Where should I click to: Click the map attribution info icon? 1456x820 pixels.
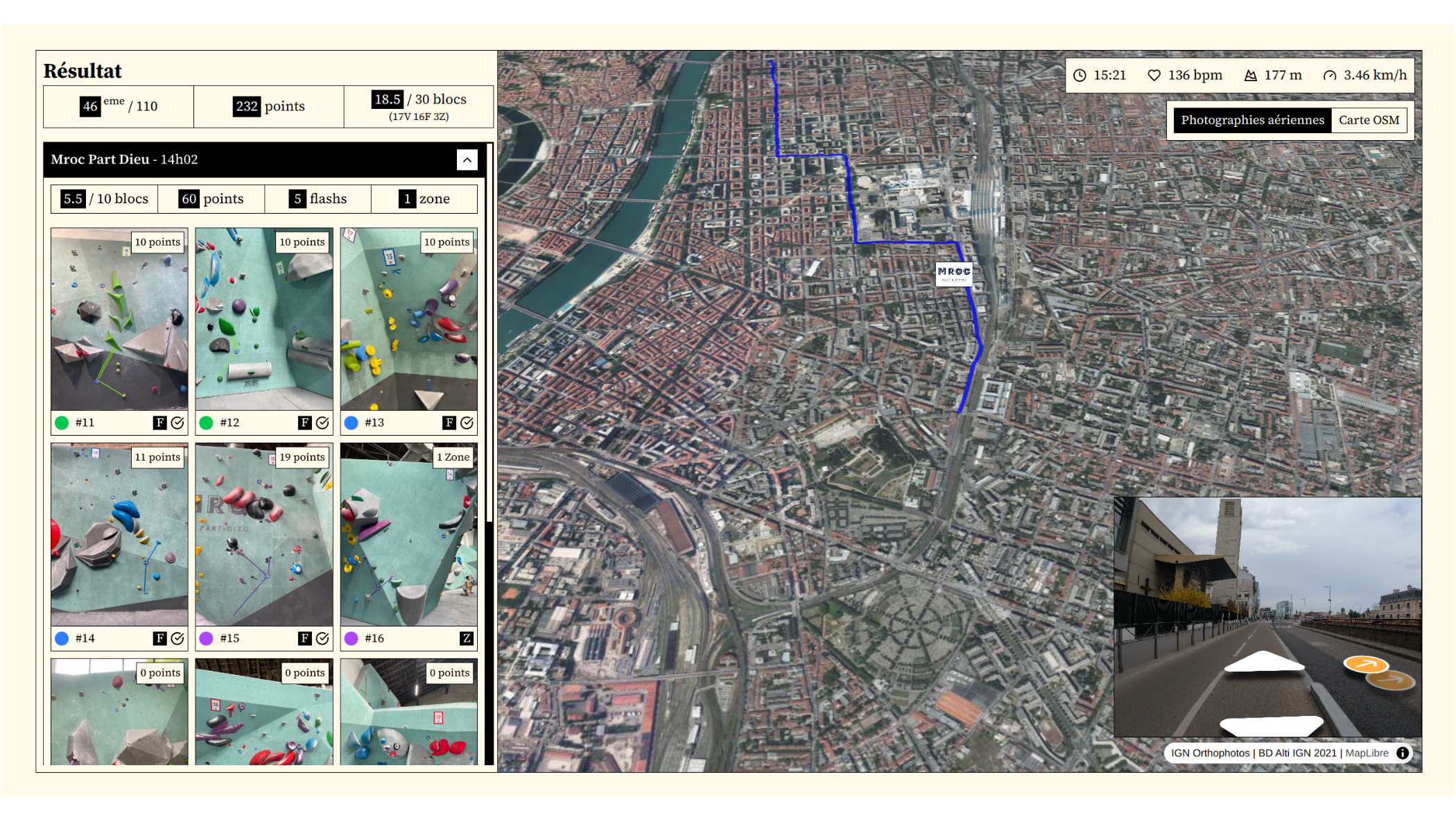coord(1403,753)
